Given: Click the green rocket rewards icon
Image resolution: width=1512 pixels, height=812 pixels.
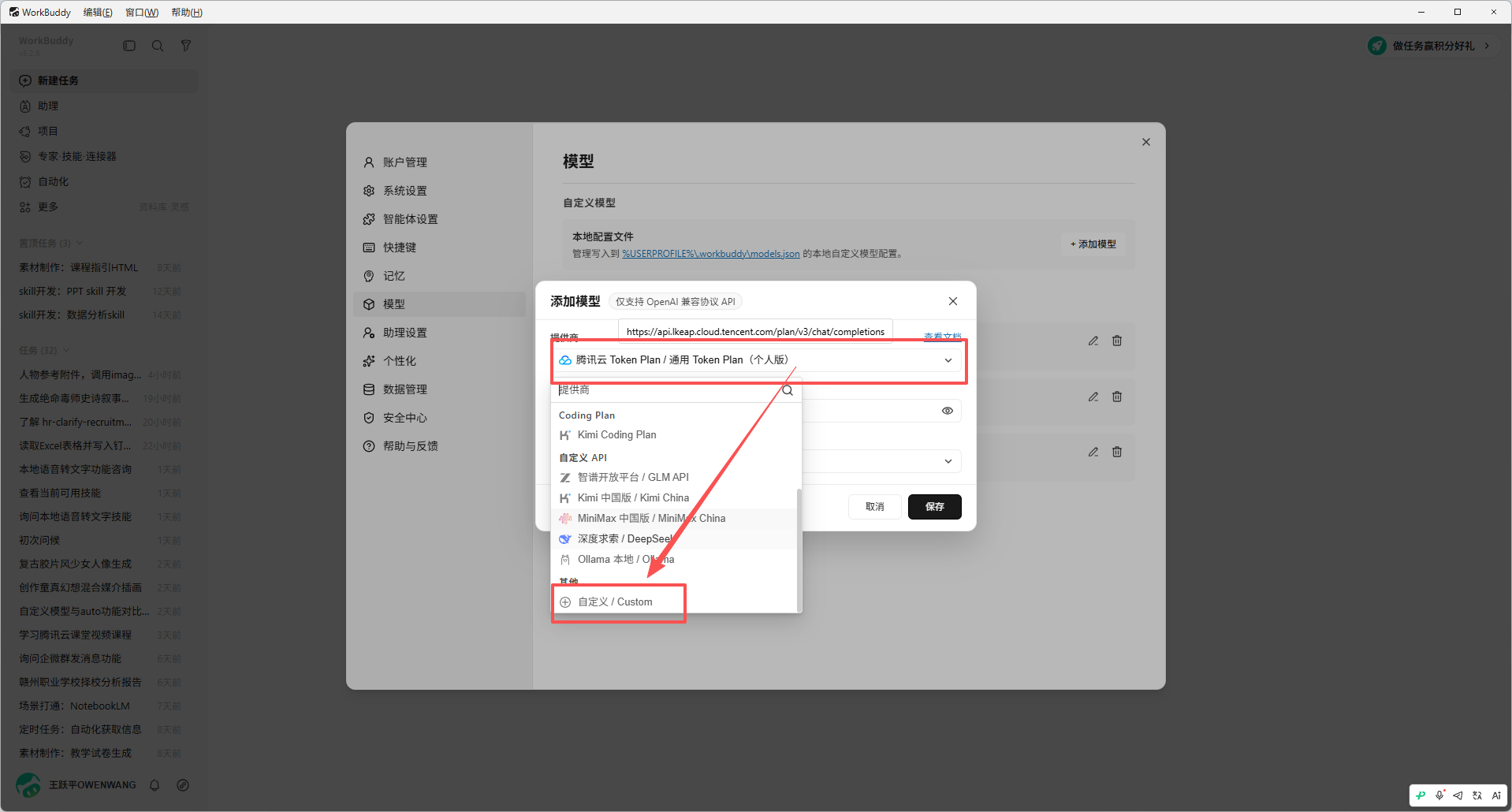Looking at the screenshot, I should click(1377, 46).
